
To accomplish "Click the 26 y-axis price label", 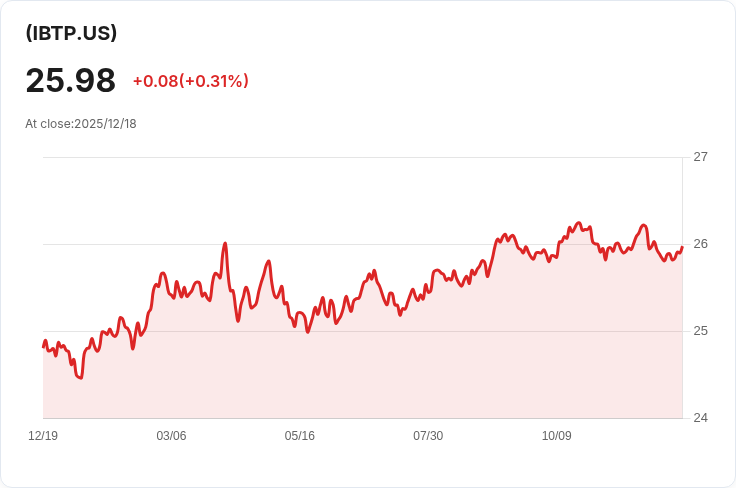I will pos(700,244).
